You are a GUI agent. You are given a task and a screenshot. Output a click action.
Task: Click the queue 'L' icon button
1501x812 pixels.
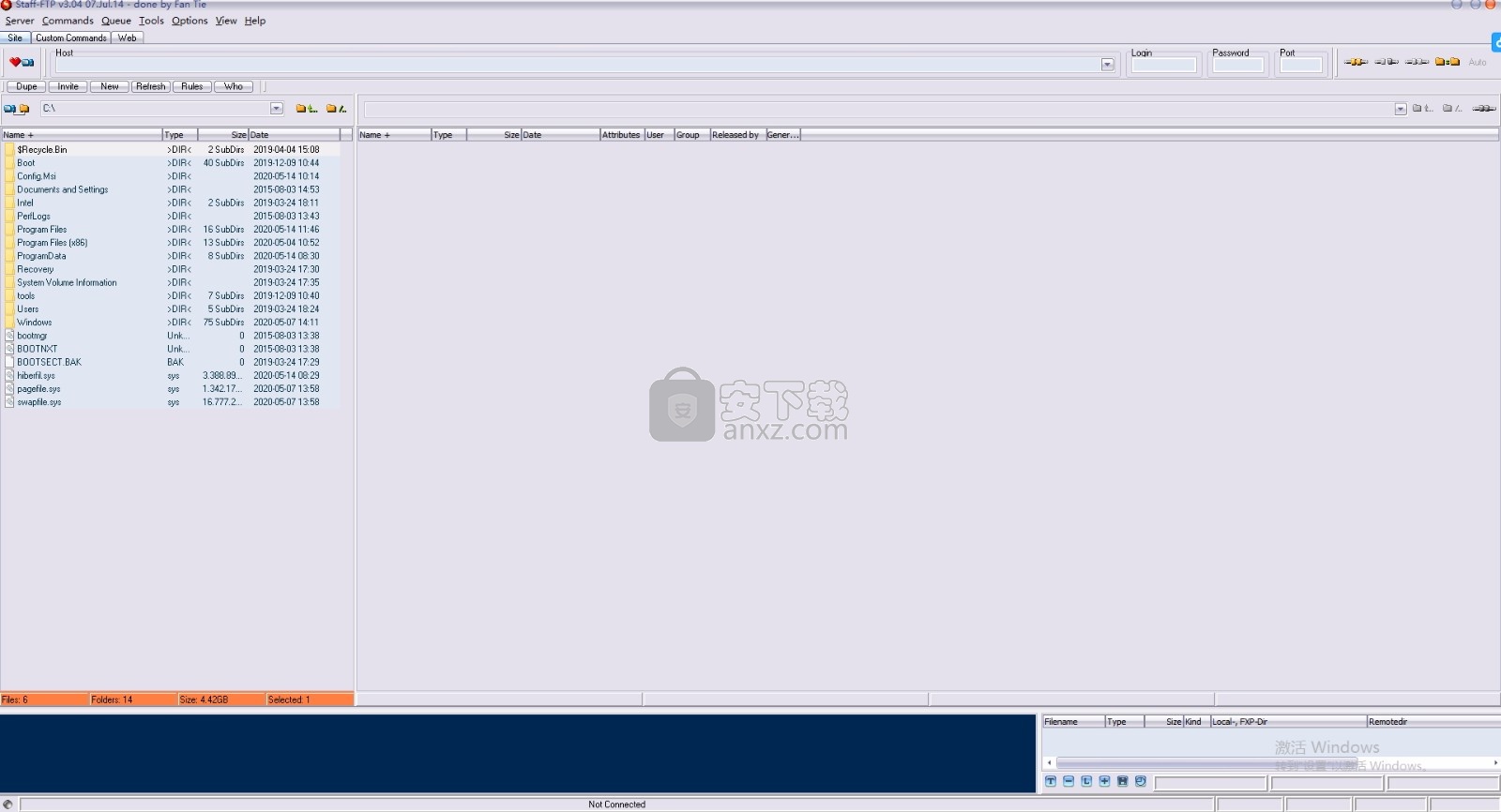(x=1086, y=781)
